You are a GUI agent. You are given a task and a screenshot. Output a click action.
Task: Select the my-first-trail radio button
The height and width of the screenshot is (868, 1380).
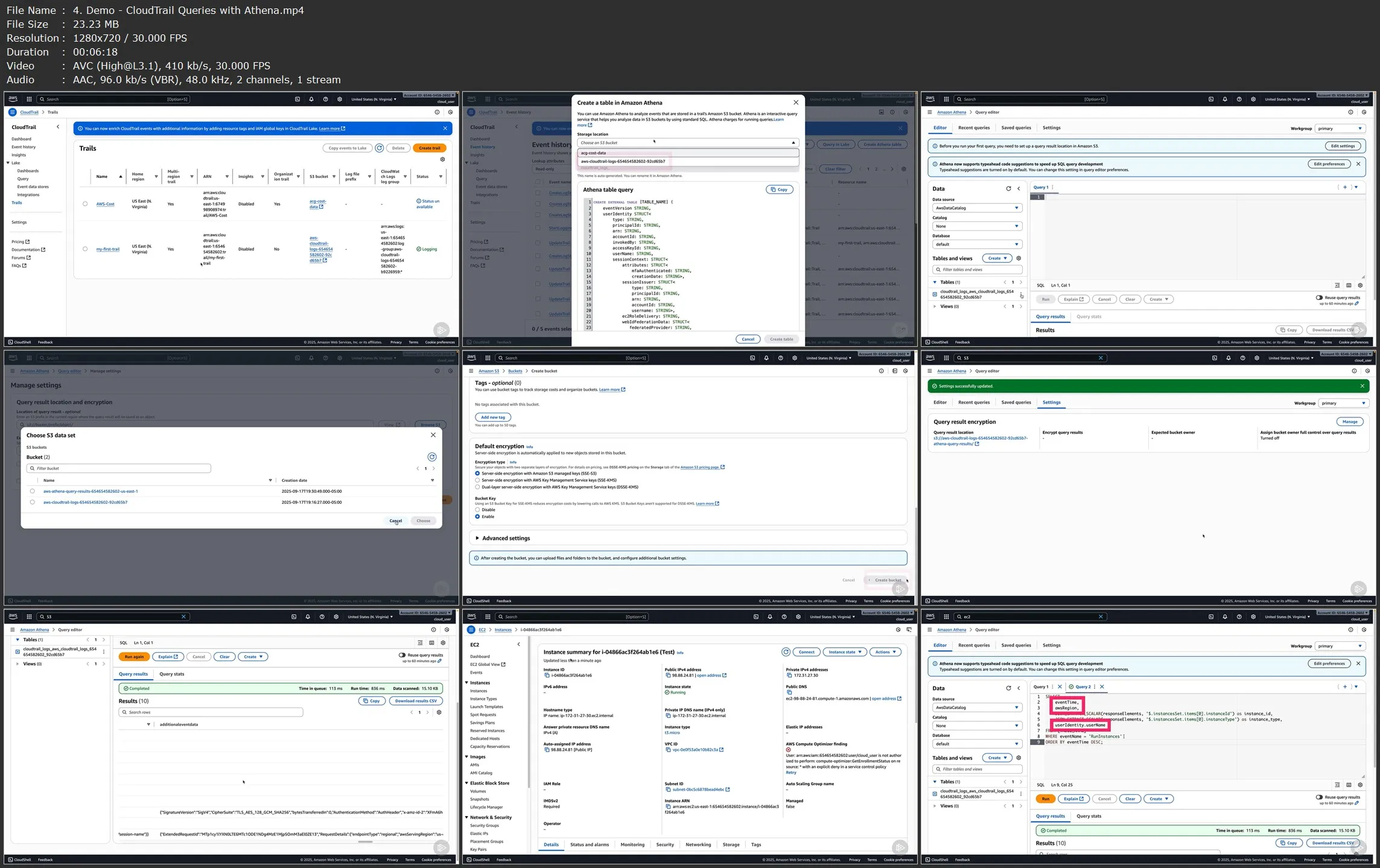point(85,249)
